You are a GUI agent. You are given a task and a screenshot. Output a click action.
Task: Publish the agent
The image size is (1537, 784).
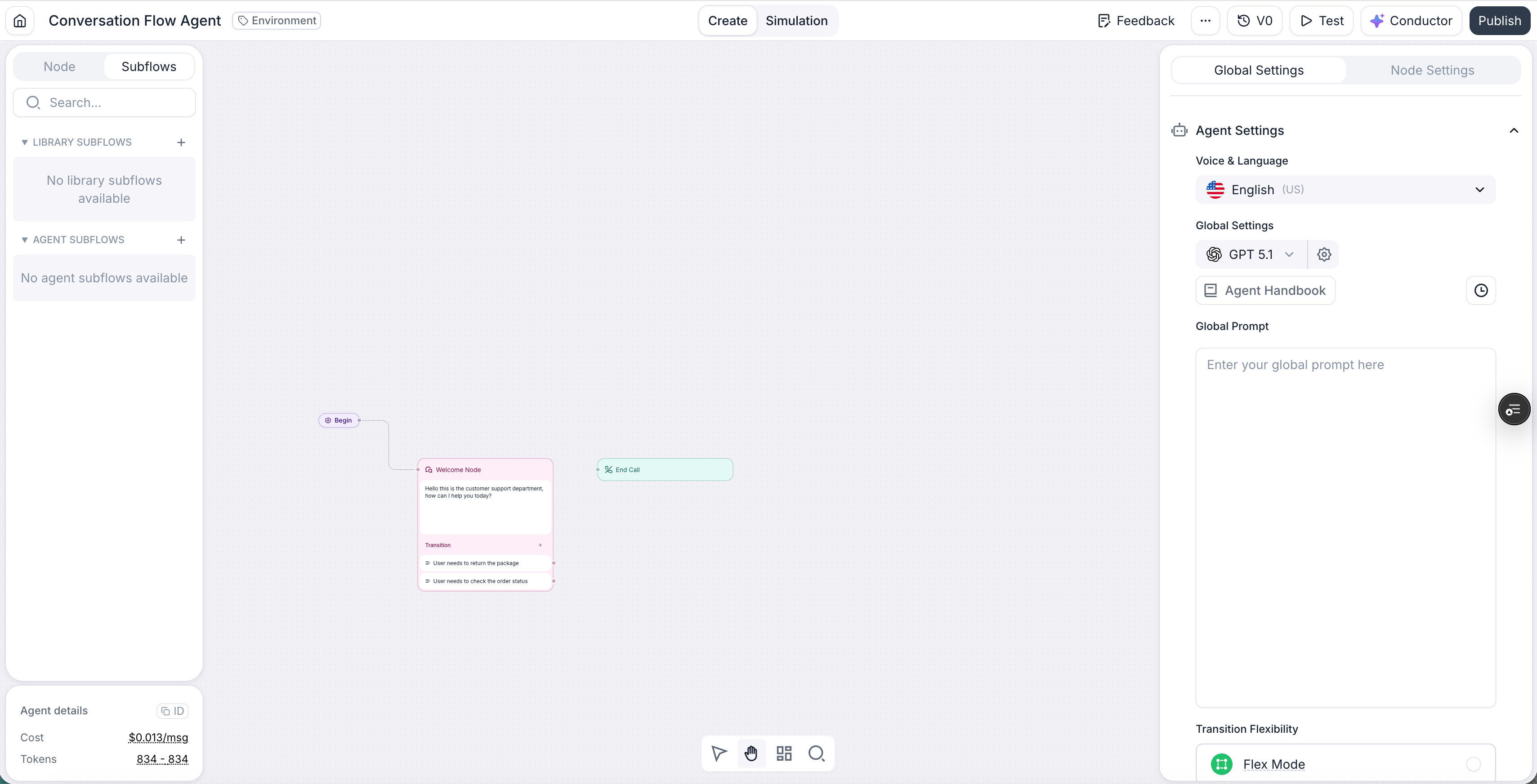click(x=1499, y=21)
